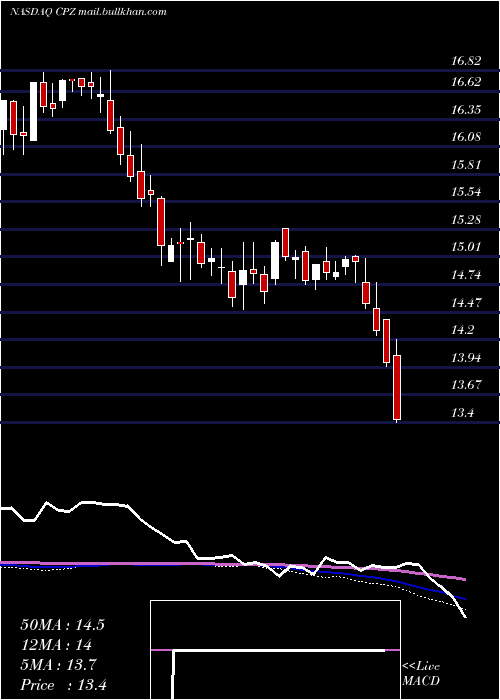Image resolution: width=500 pixels, height=700 pixels.
Task: Click the 13.67 price axis label
Action: pyautogui.click(x=466, y=385)
